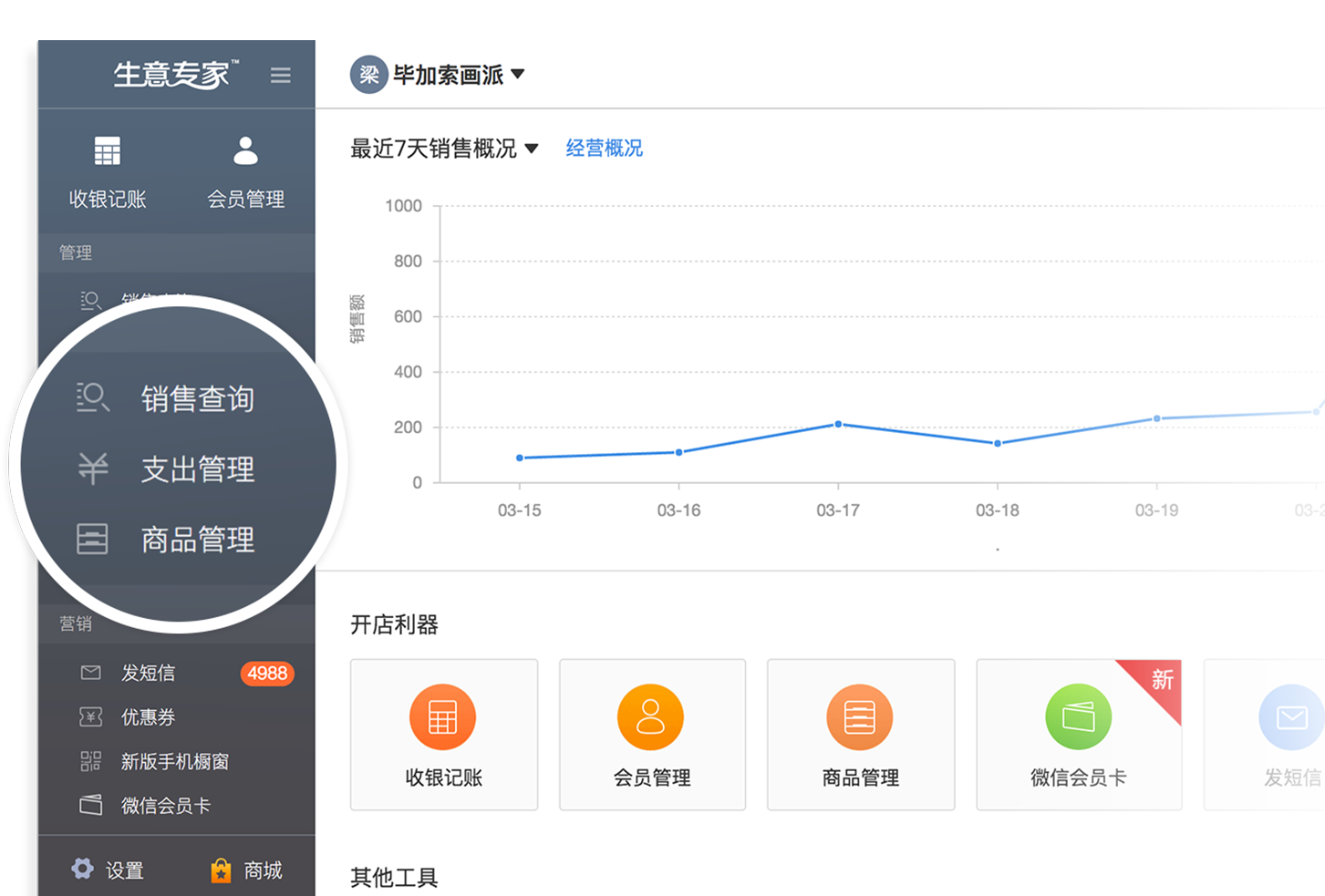Open the 最近7天销售概况 period dropdown
The image size is (1325, 896).
[532, 149]
